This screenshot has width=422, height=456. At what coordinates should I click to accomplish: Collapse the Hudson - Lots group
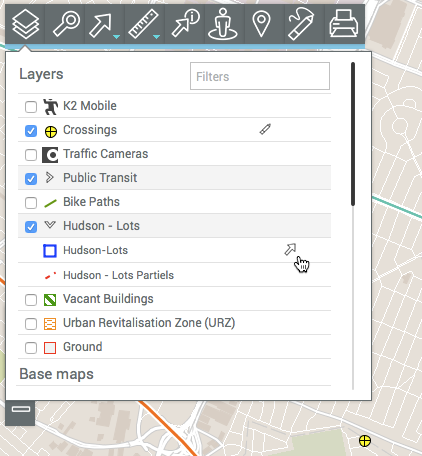(x=50, y=225)
